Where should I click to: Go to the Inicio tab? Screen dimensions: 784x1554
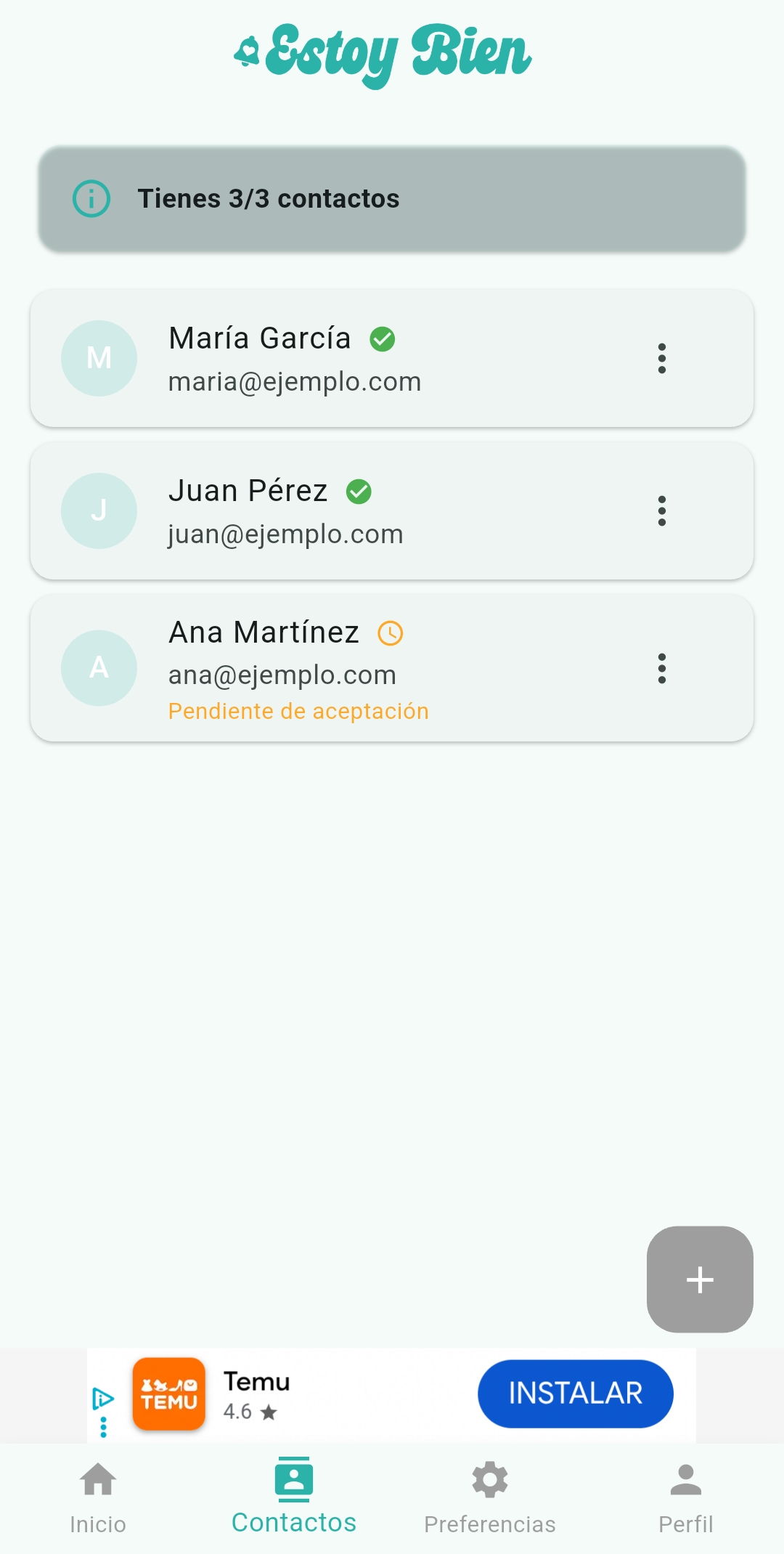tap(98, 1497)
